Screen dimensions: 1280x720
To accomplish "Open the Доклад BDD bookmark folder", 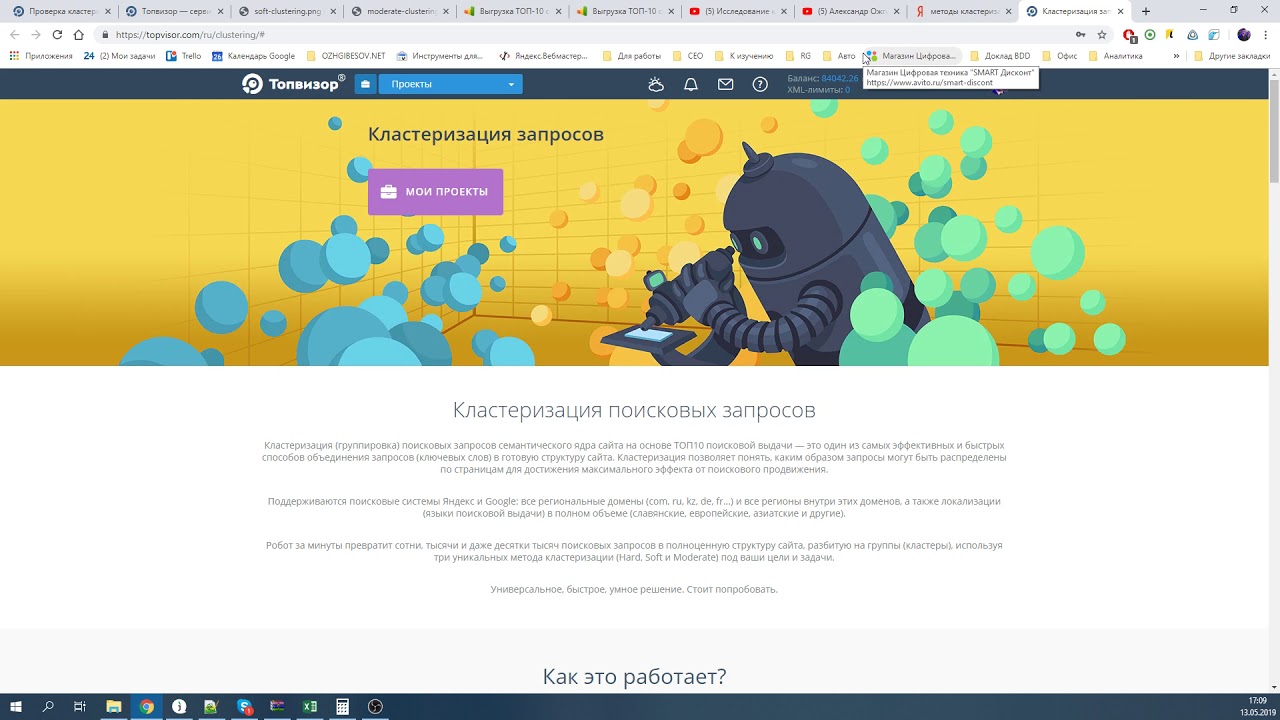I will click(x=999, y=56).
